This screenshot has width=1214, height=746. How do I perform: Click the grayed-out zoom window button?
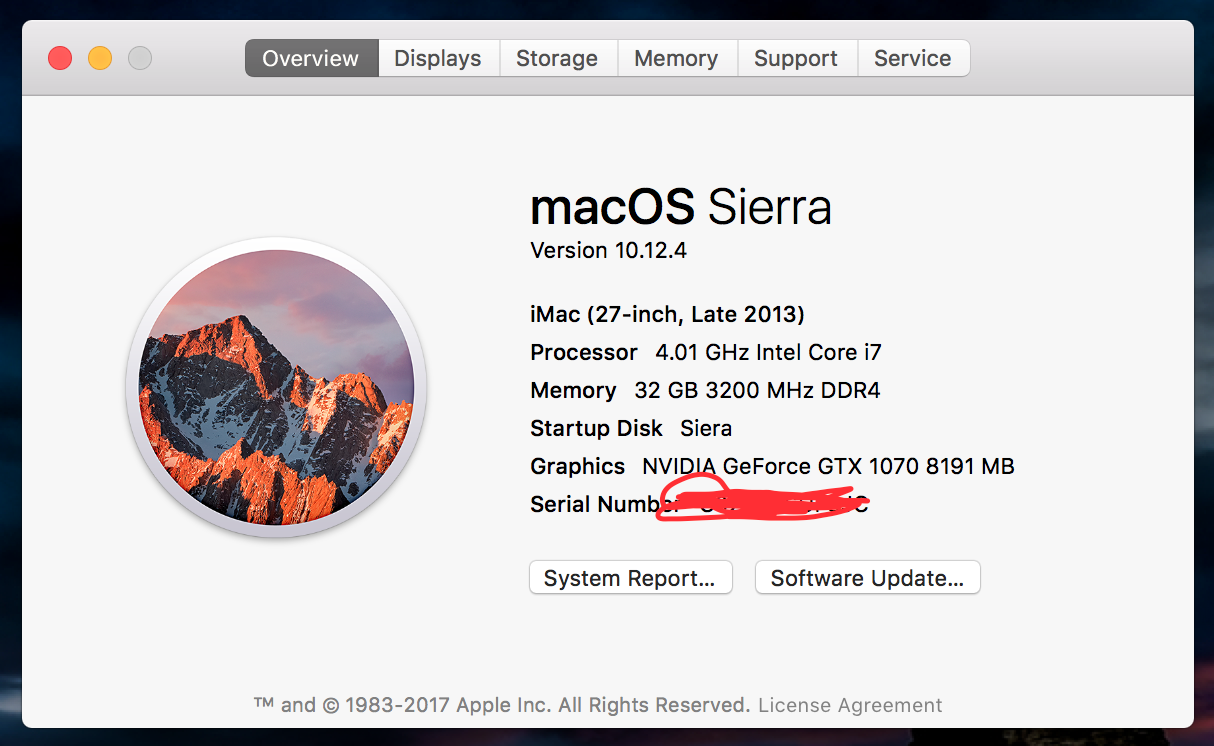[x=140, y=58]
